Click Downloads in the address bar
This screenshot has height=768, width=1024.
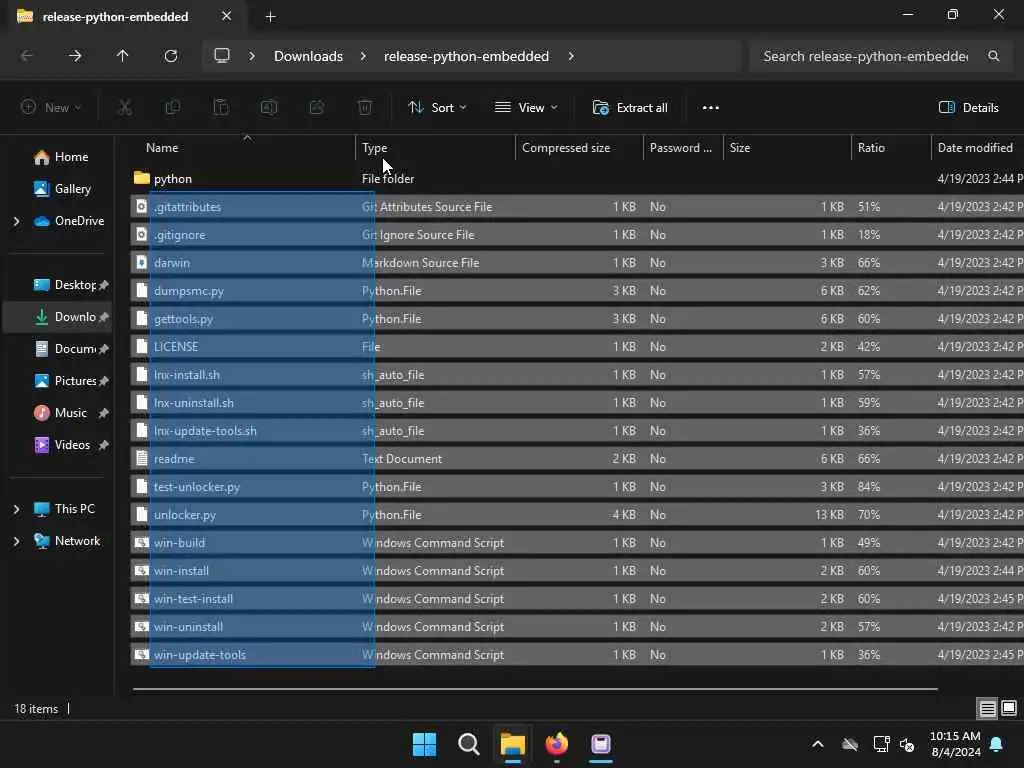point(308,56)
